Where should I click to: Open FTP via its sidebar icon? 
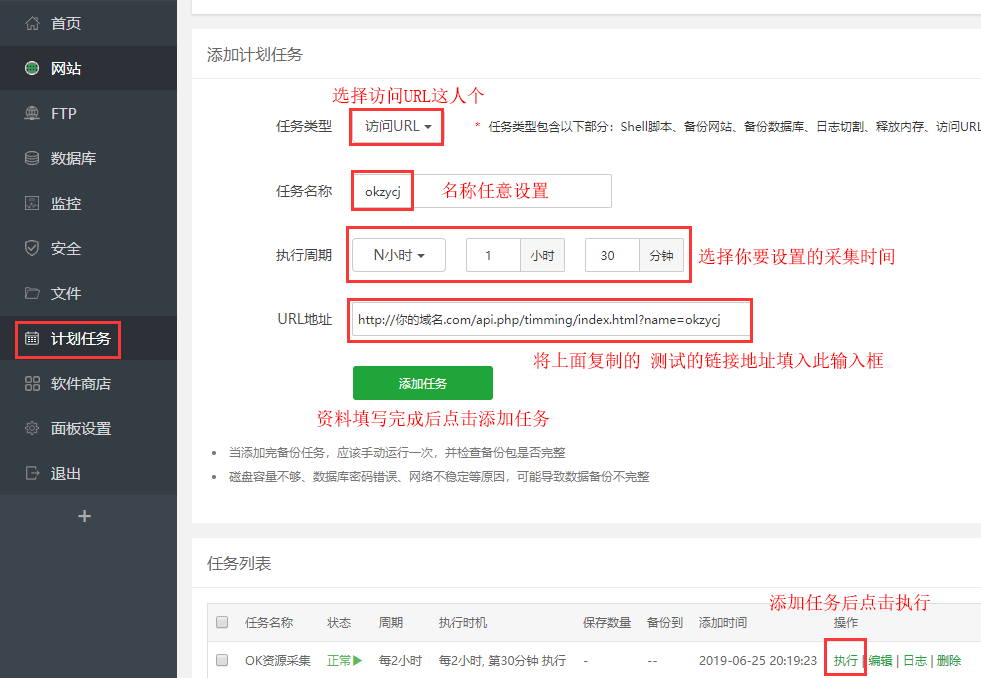32,113
